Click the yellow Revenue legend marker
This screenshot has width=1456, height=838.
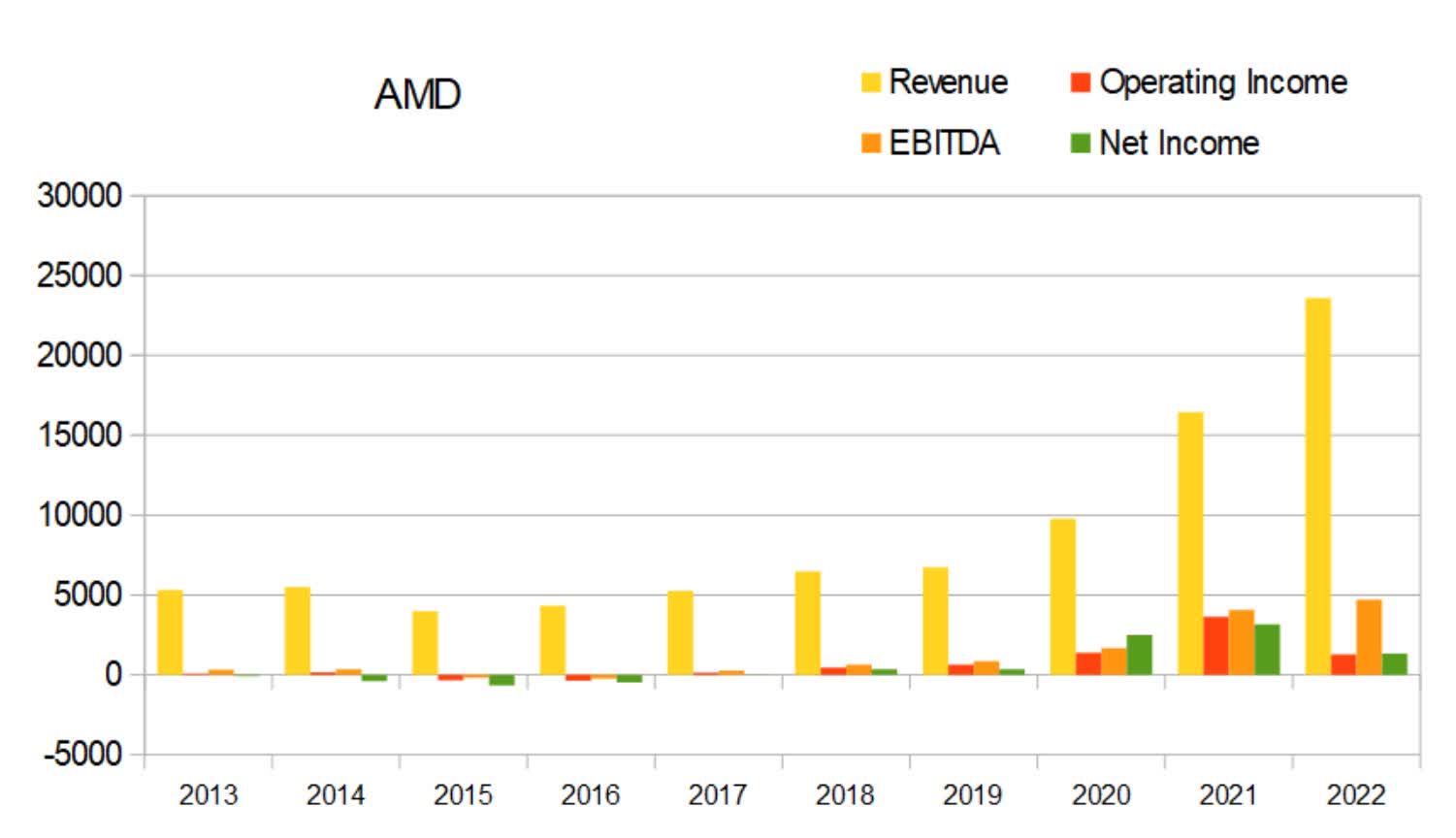[870, 82]
